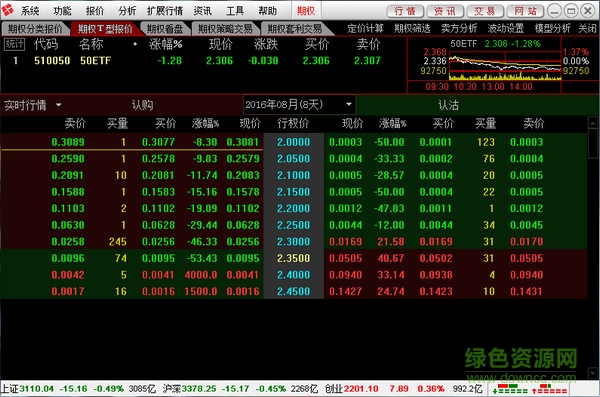The height and width of the screenshot is (397, 600).
Task: Click scrollbar down arrow at bottom right
Action: (x=593, y=372)
